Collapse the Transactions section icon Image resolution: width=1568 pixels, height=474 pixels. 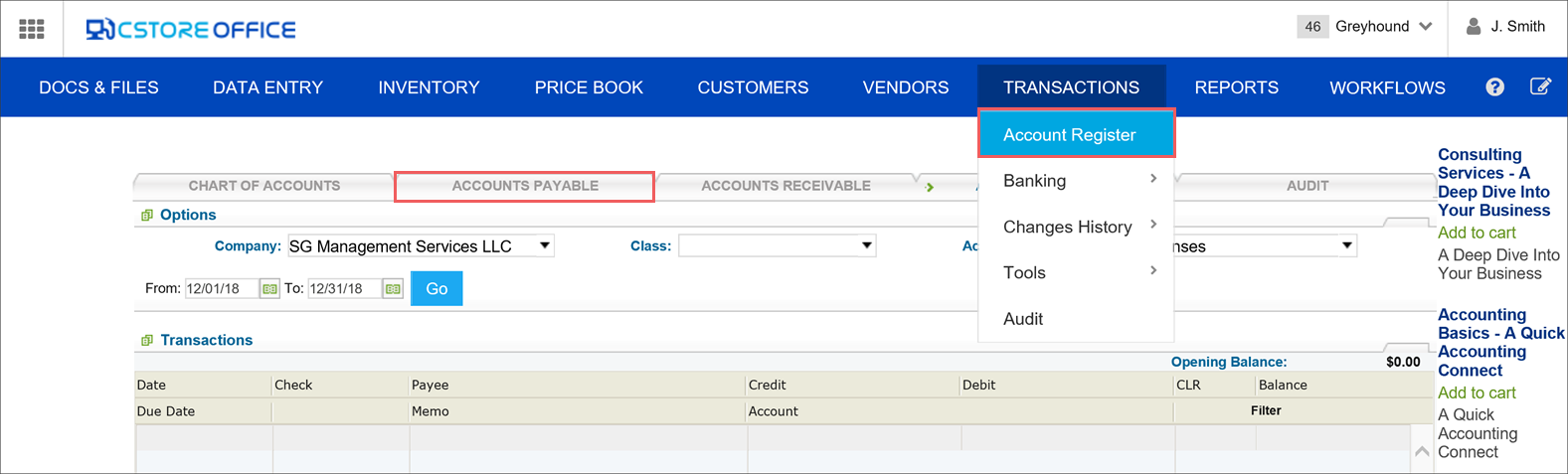coord(147,340)
